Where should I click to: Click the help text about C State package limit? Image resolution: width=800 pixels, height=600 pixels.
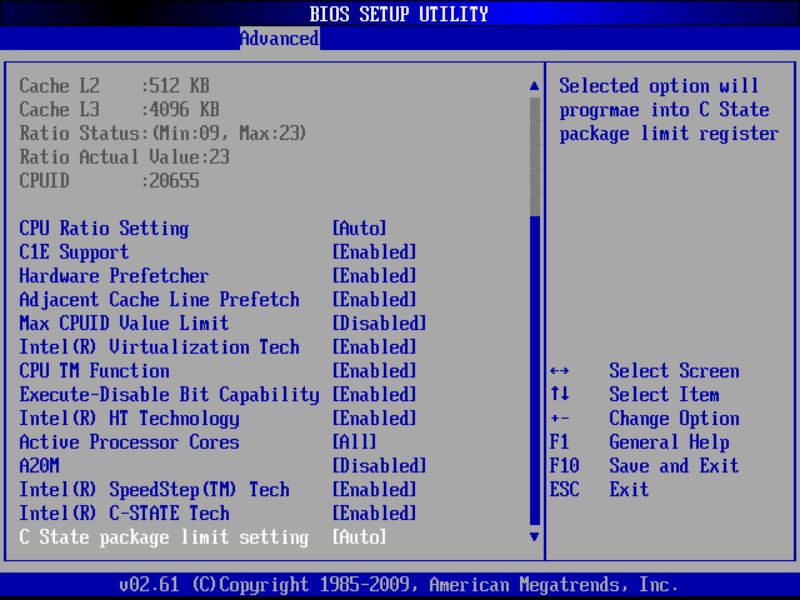point(669,110)
